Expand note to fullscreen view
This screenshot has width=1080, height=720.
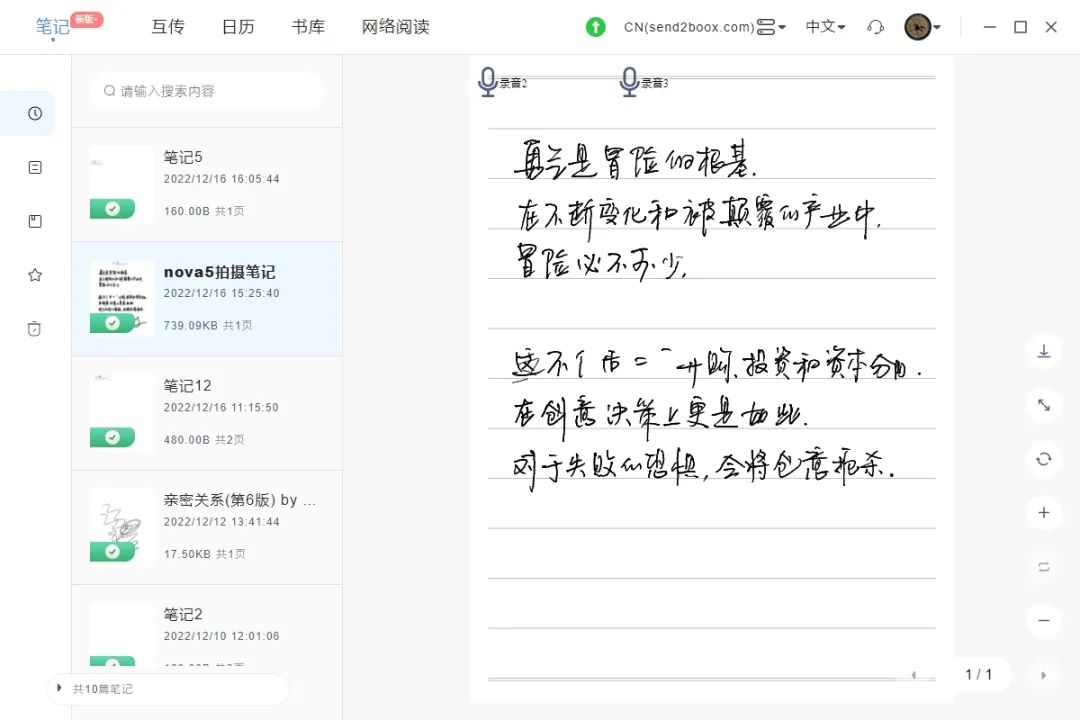pos(1043,405)
